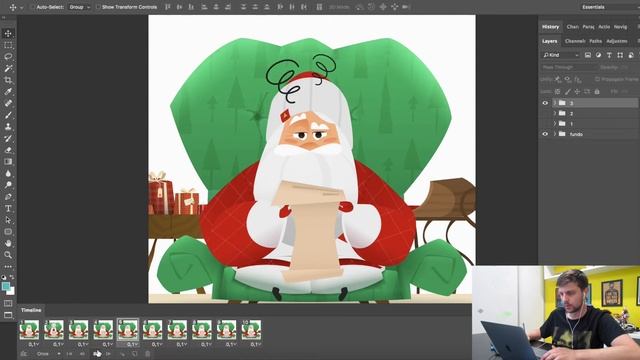This screenshot has height=360, width=640.
Task: Select the Dodge tool
Action: 8,185
